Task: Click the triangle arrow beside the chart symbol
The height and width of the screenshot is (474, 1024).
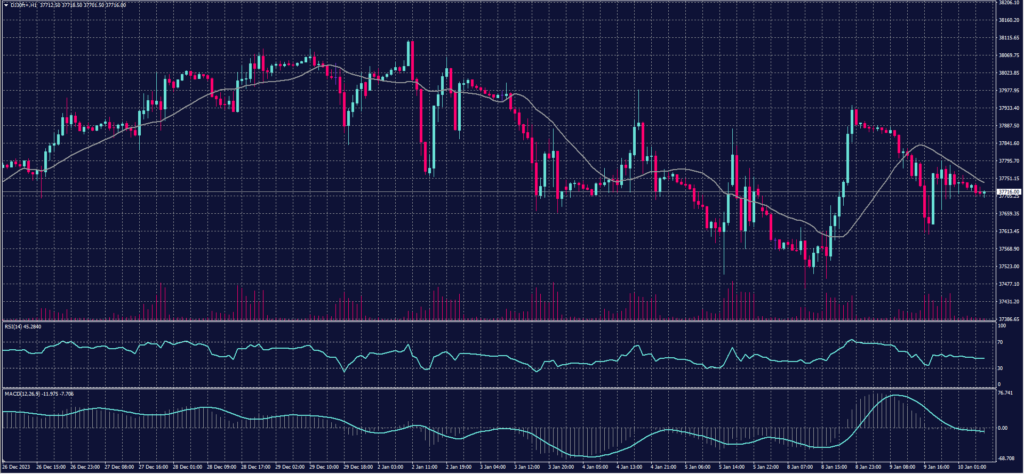Action: tap(5, 5)
